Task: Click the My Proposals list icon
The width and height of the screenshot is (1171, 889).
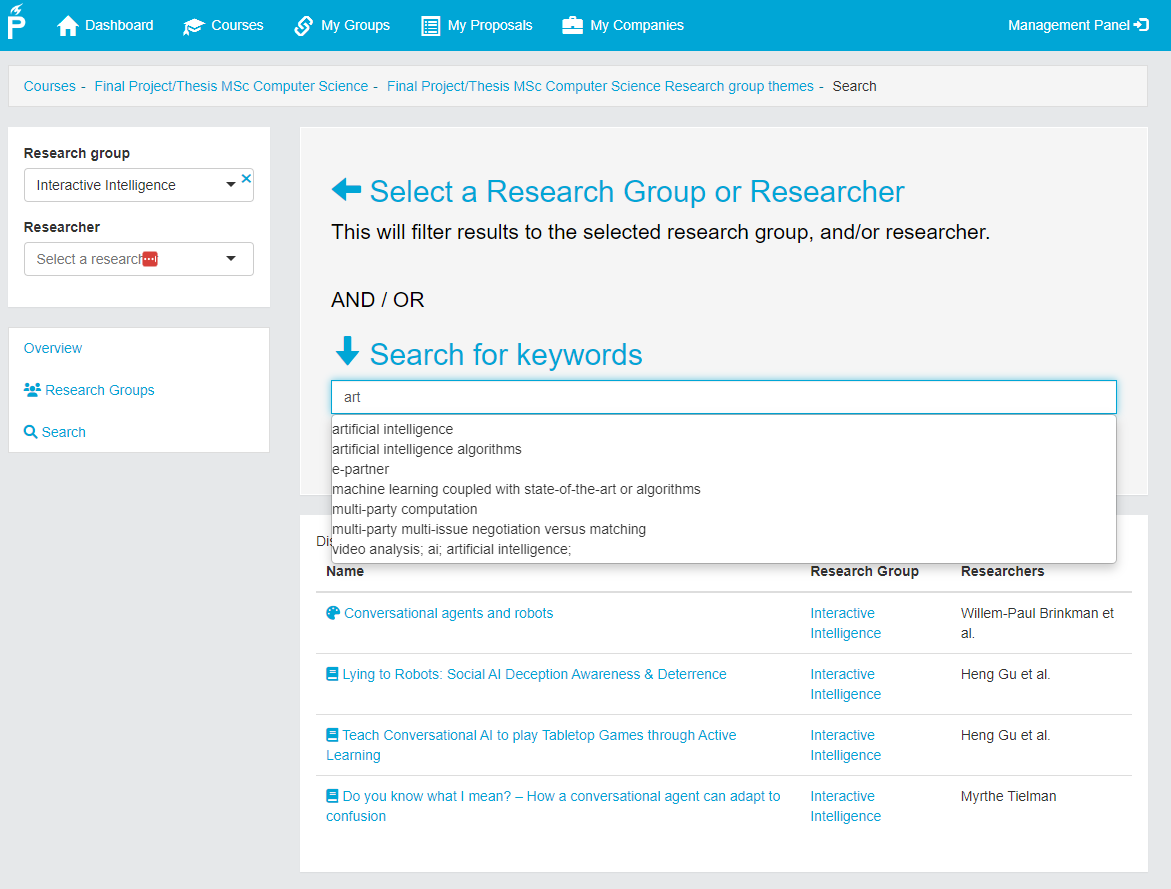Action: (431, 26)
